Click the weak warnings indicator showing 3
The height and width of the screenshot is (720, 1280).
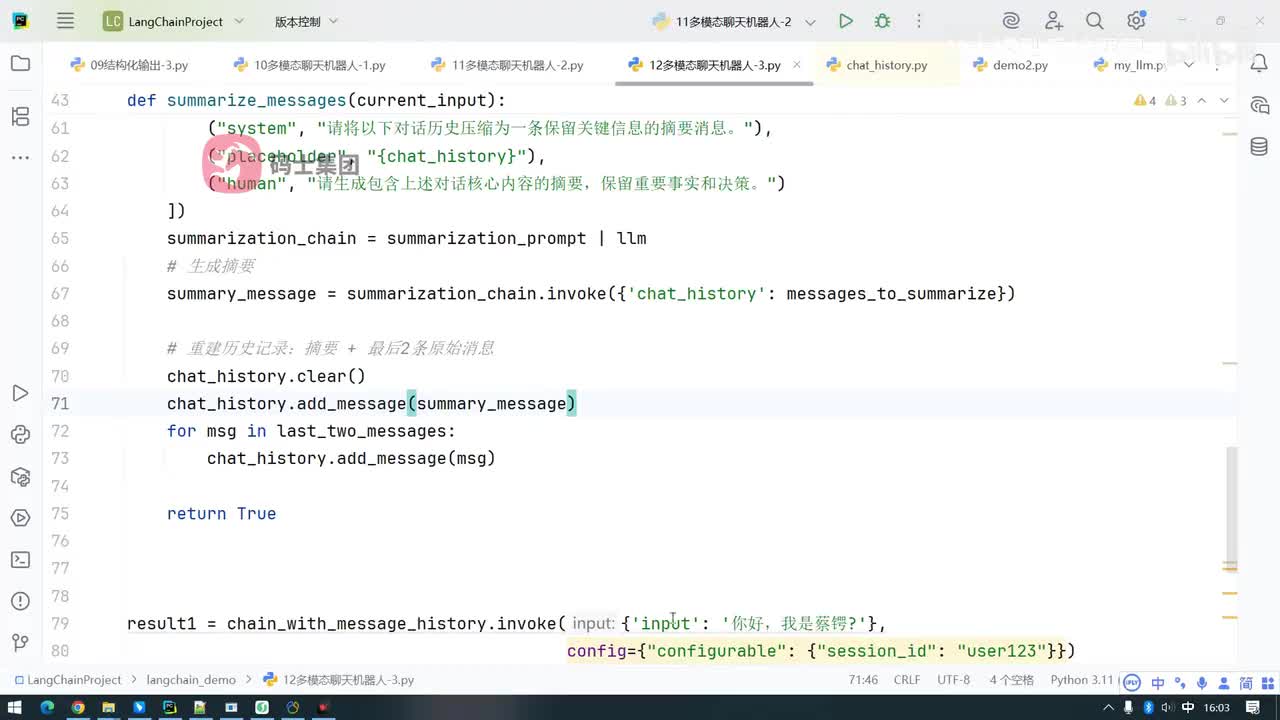pos(1175,100)
